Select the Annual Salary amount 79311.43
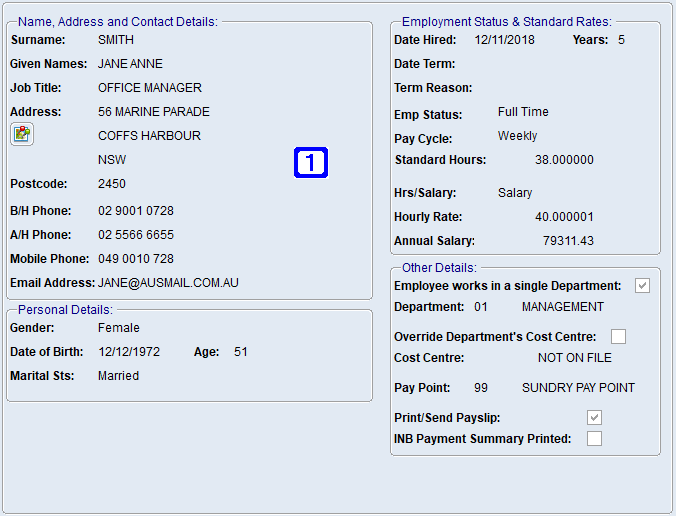Screen dimensions: 676x516 pyautogui.click(x=568, y=241)
